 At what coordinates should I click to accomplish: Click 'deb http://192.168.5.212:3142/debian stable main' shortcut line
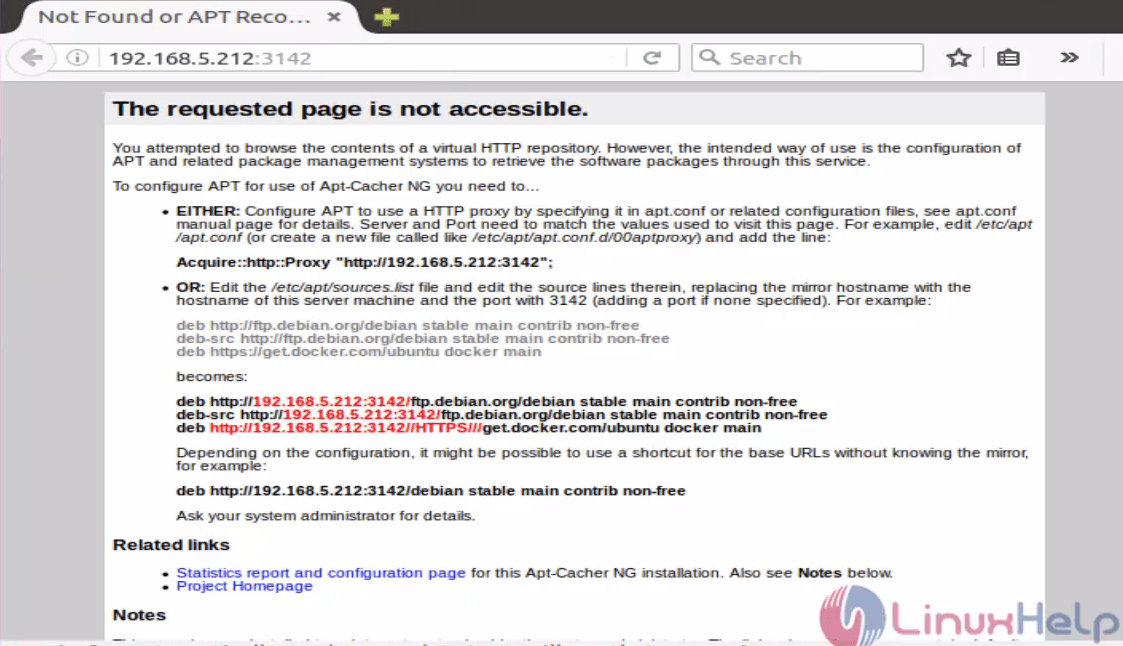pyautogui.click(x=430, y=491)
